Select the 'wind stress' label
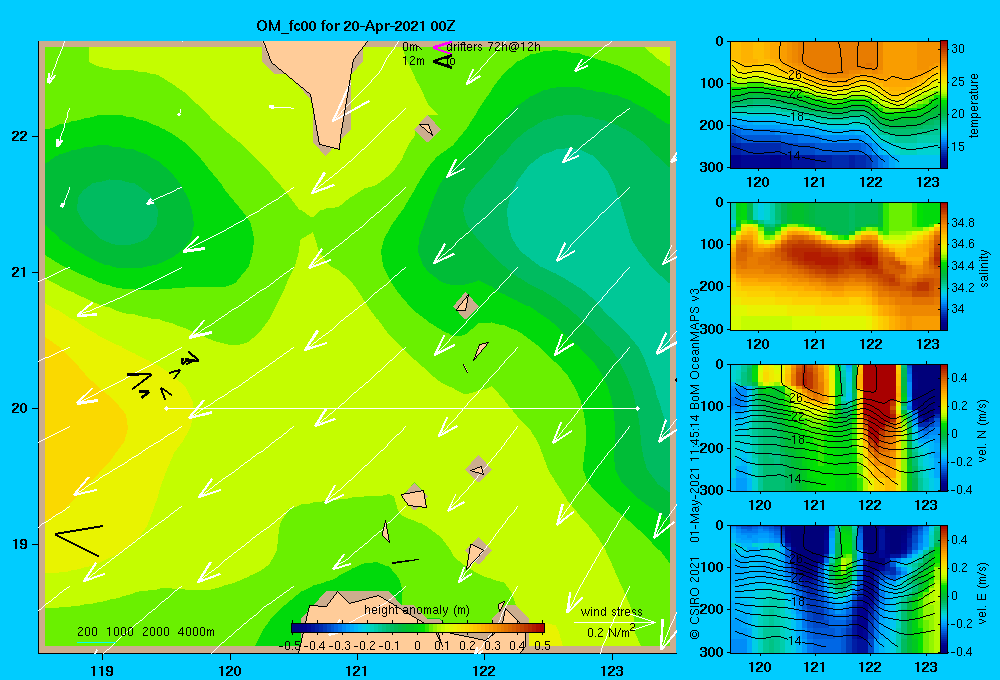Image resolution: width=1000 pixels, height=680 pixels. (x=612, y=611)
